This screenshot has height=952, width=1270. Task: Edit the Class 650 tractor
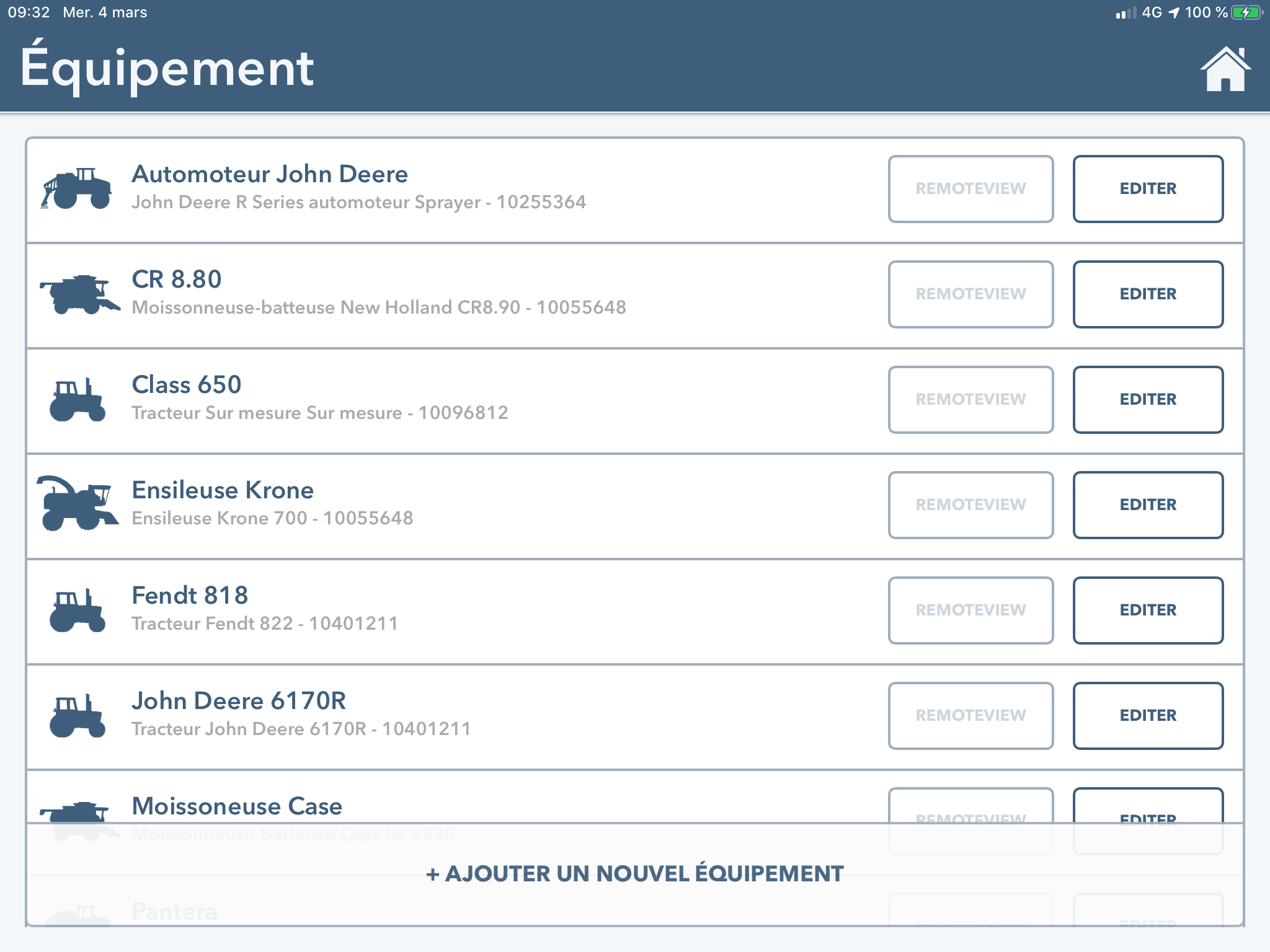(1148, 399)
